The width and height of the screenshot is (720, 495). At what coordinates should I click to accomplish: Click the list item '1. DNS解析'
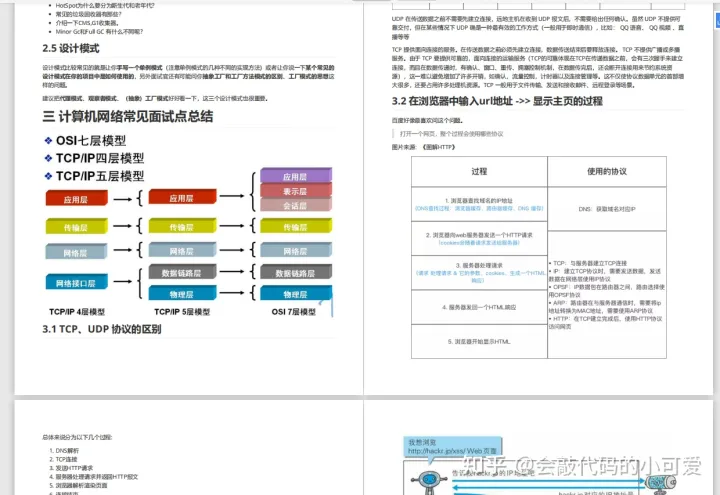click(x=64, y=450)
